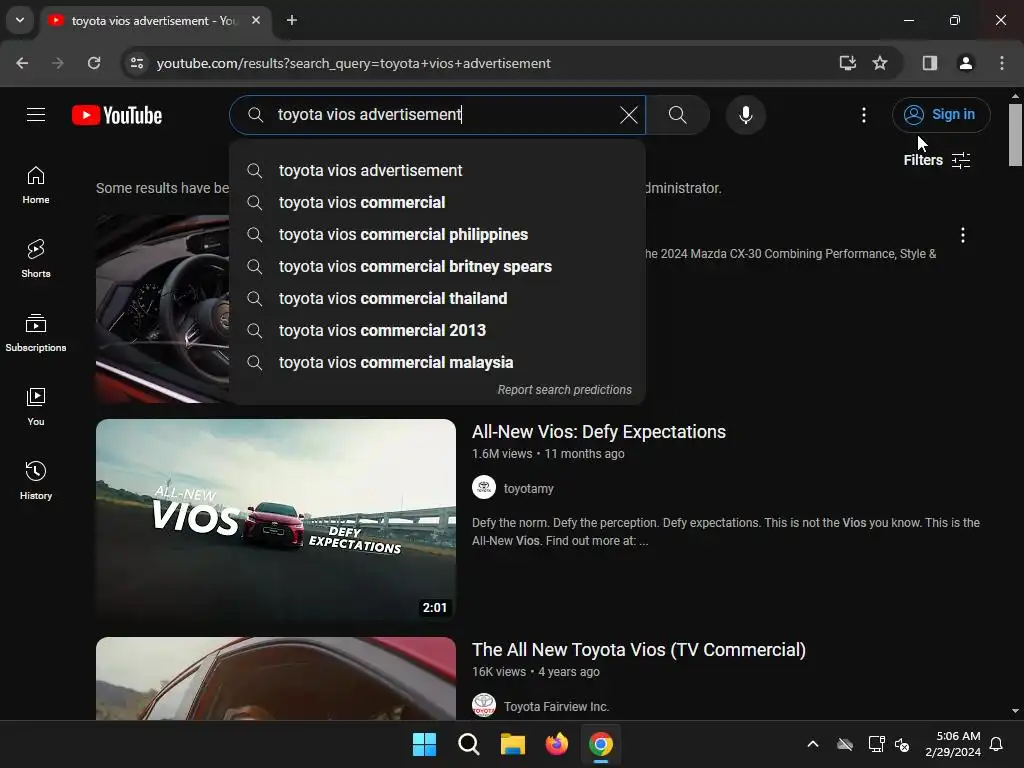
Task: Open the toyotamy channel name
Action: pyautogui.click(x=528, y=488)
